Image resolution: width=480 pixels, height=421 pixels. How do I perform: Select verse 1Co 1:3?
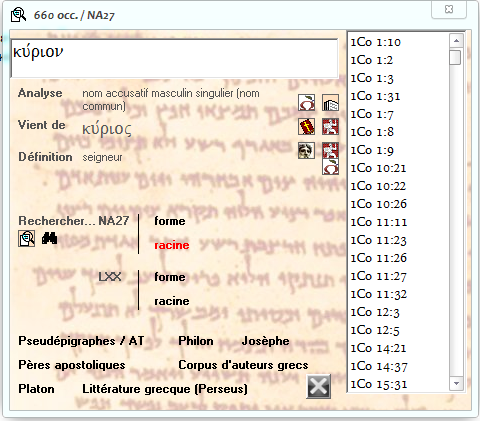point(372,78)
